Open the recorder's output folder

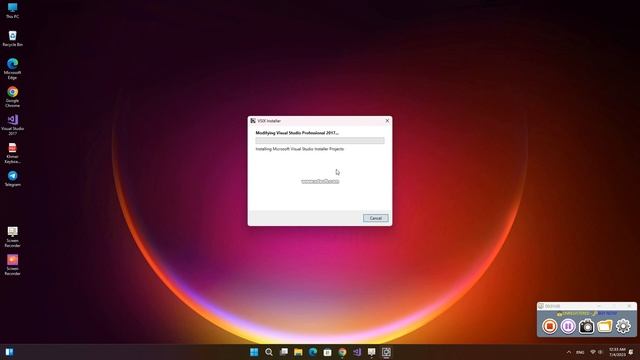click(x=604, y=326)
